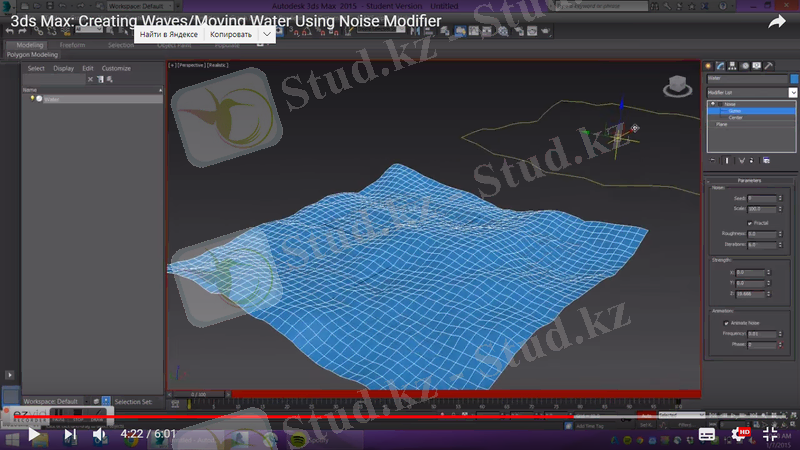Open the dropdown arrow beside Копировать
800x450 pixels.
(266, 34)
